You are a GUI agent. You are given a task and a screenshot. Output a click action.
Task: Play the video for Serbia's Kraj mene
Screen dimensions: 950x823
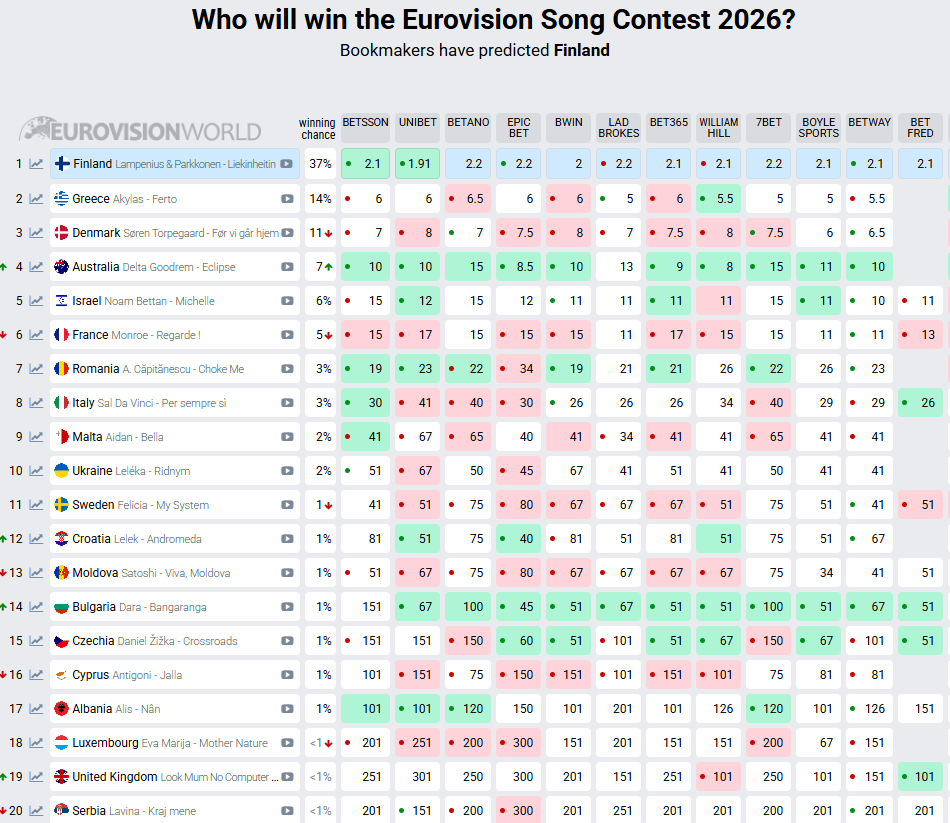[287, 810]
